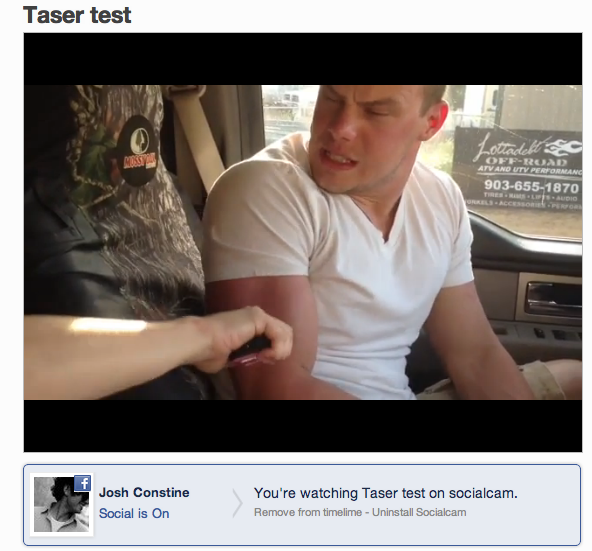Viewport: 592px width, 551px height.
Task: Click the Josh Constine name link
Action: 144,492
